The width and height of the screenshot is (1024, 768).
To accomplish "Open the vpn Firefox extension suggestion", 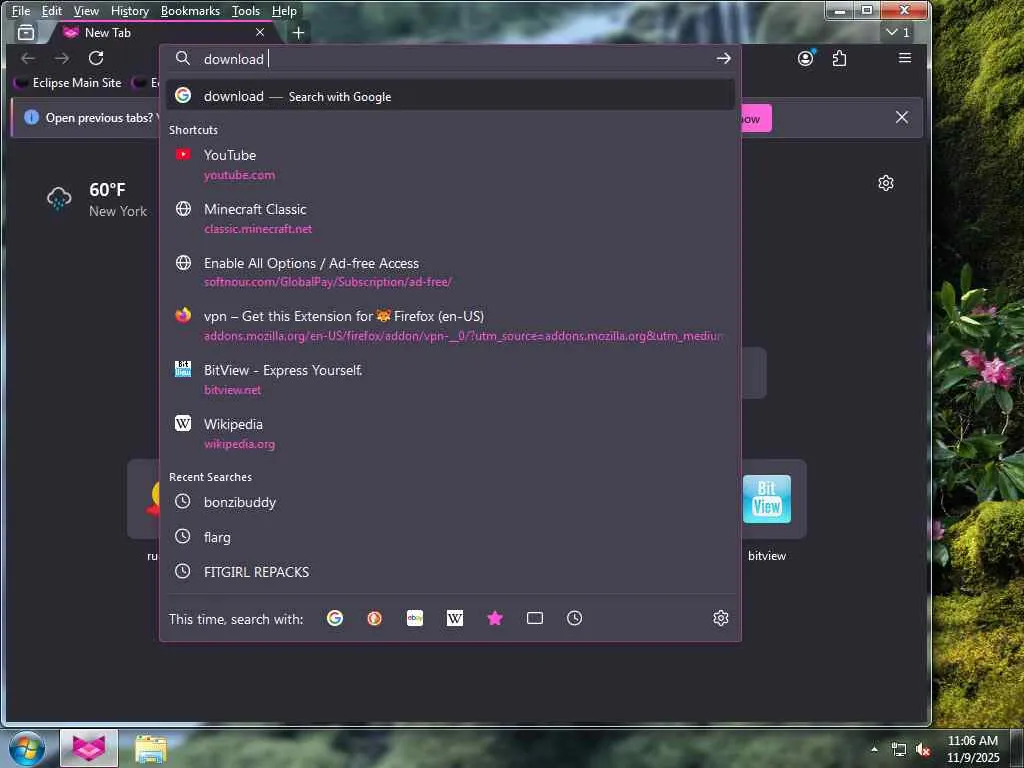I will (450, 326).
